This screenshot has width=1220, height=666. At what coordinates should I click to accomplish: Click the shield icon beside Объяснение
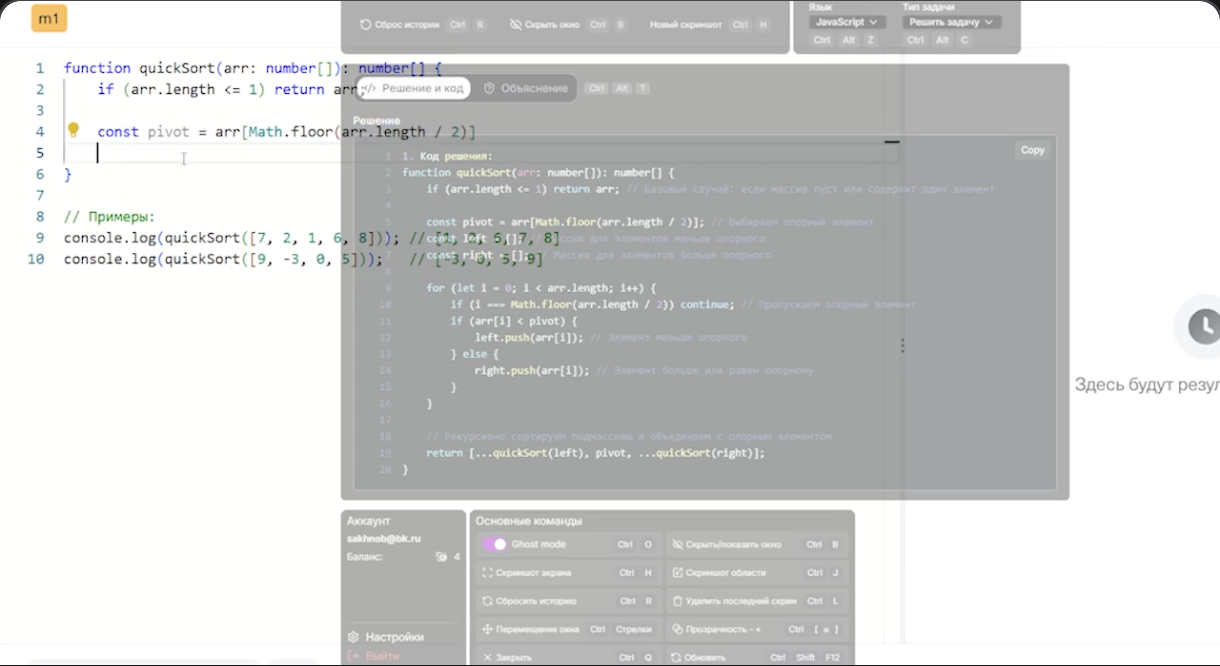(489, 88)
